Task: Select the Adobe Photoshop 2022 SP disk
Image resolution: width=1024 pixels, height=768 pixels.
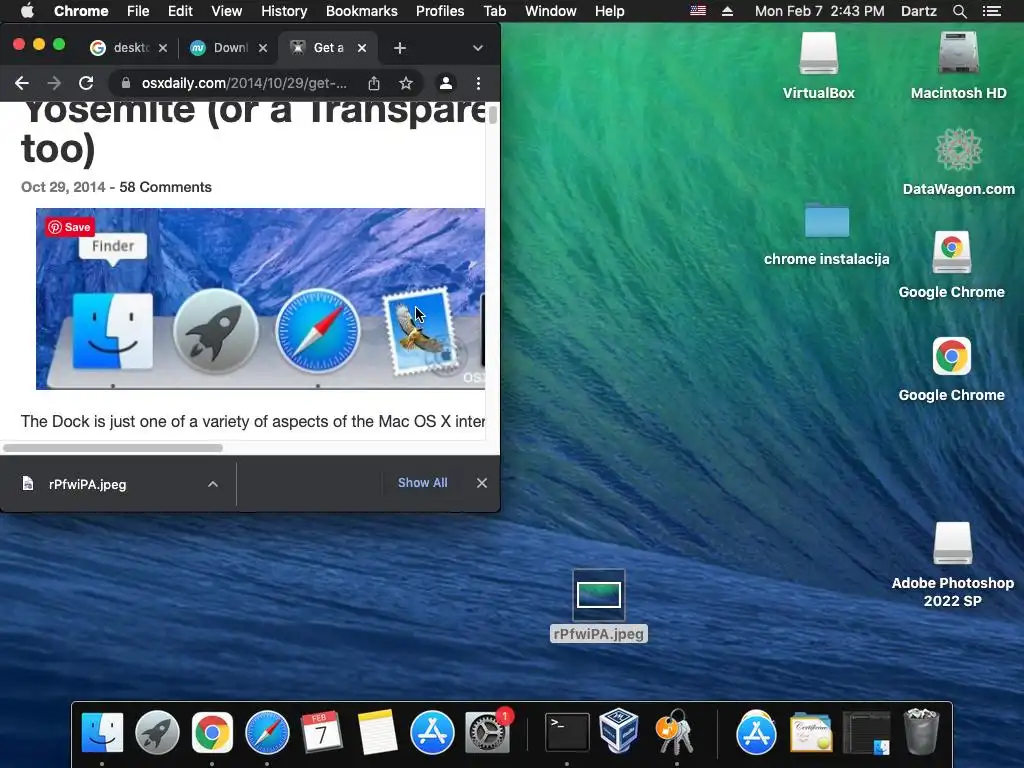Action: [x=952, y=565]
